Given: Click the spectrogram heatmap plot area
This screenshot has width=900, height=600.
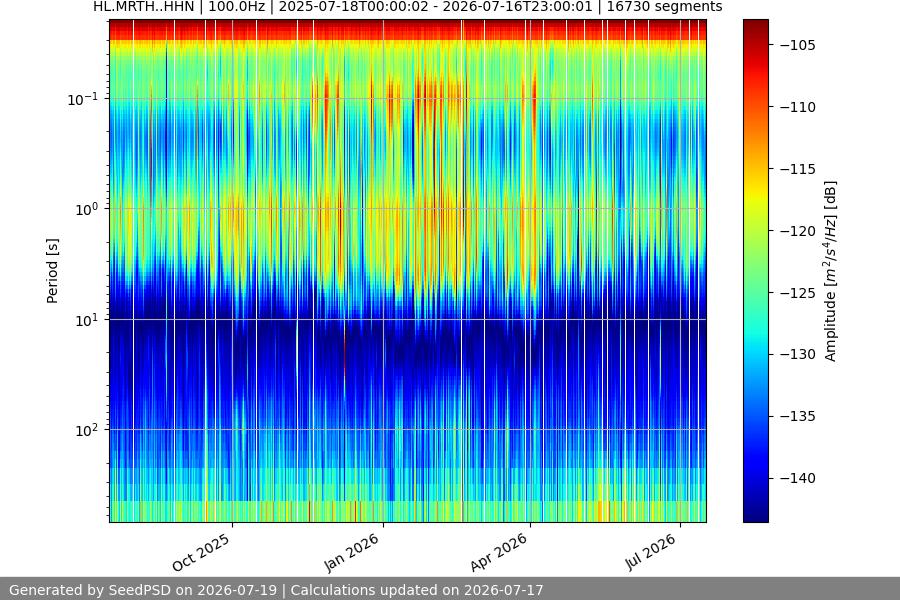Looking at the screenshot, I should pyautogui.click(x=408, y=271).
